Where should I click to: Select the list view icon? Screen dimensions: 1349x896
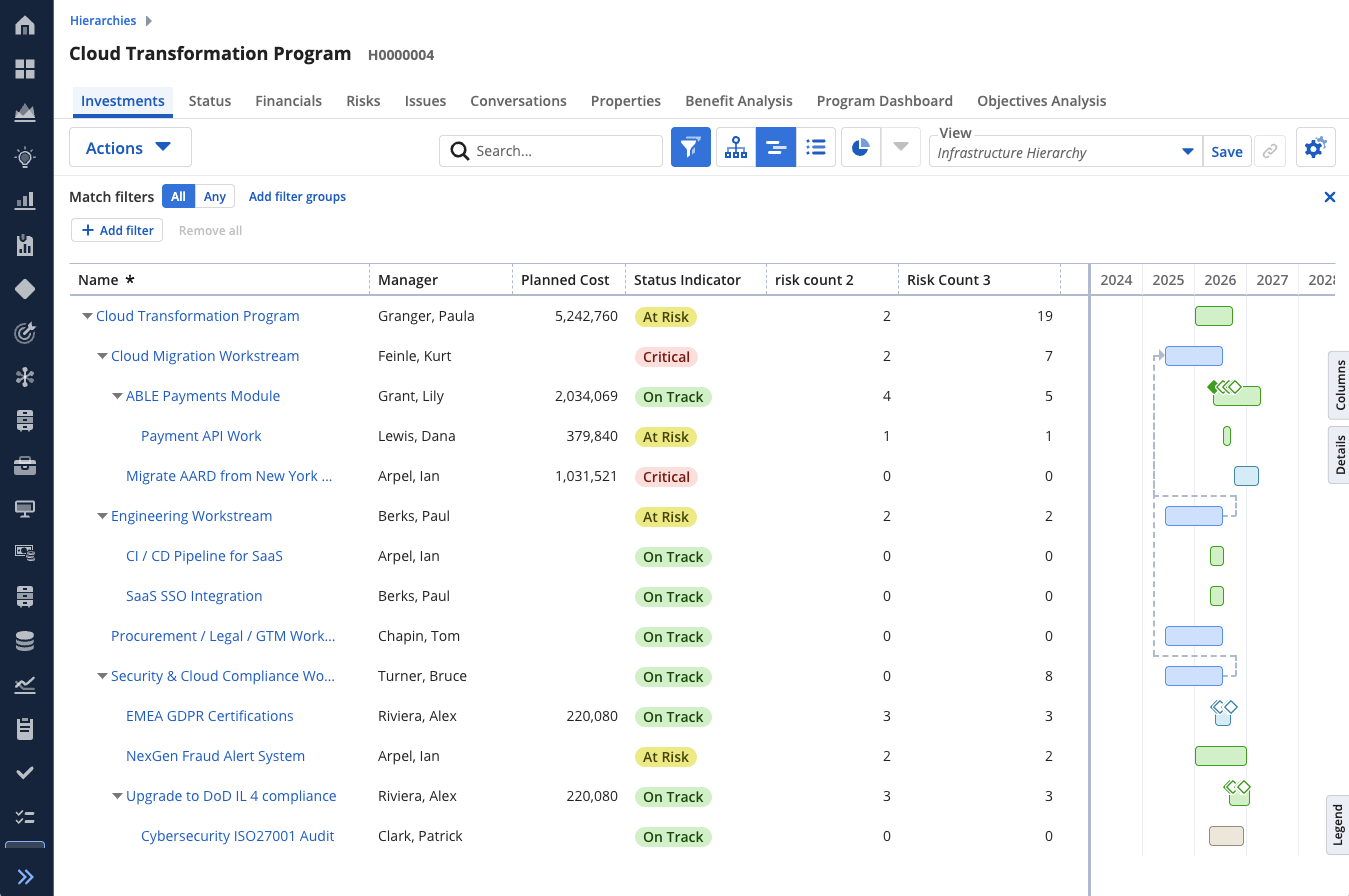[x=816, y=147]
